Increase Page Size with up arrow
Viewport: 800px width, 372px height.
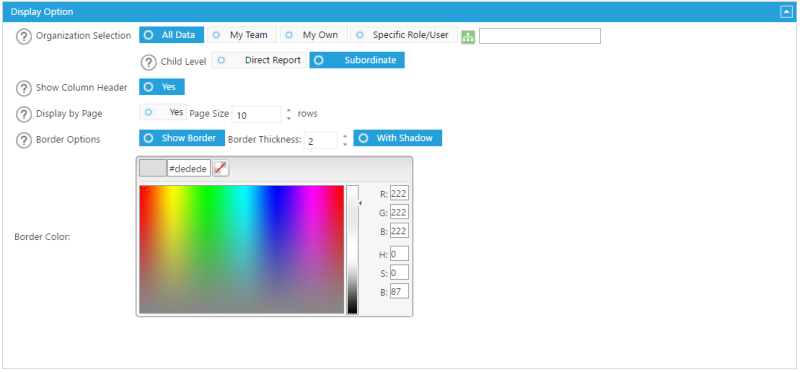289,110
